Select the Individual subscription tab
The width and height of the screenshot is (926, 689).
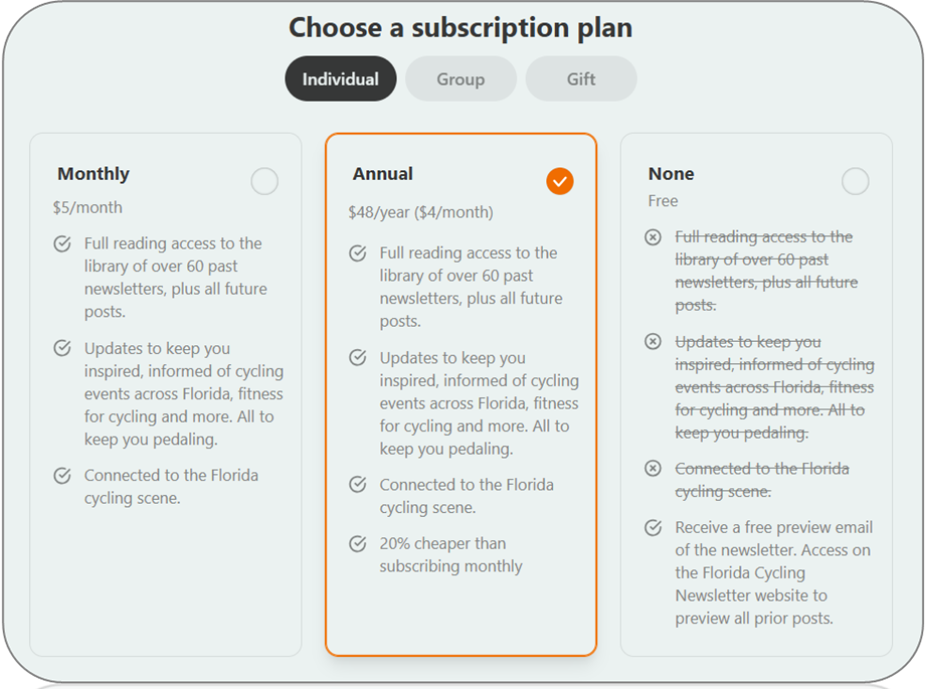point(340,78)
